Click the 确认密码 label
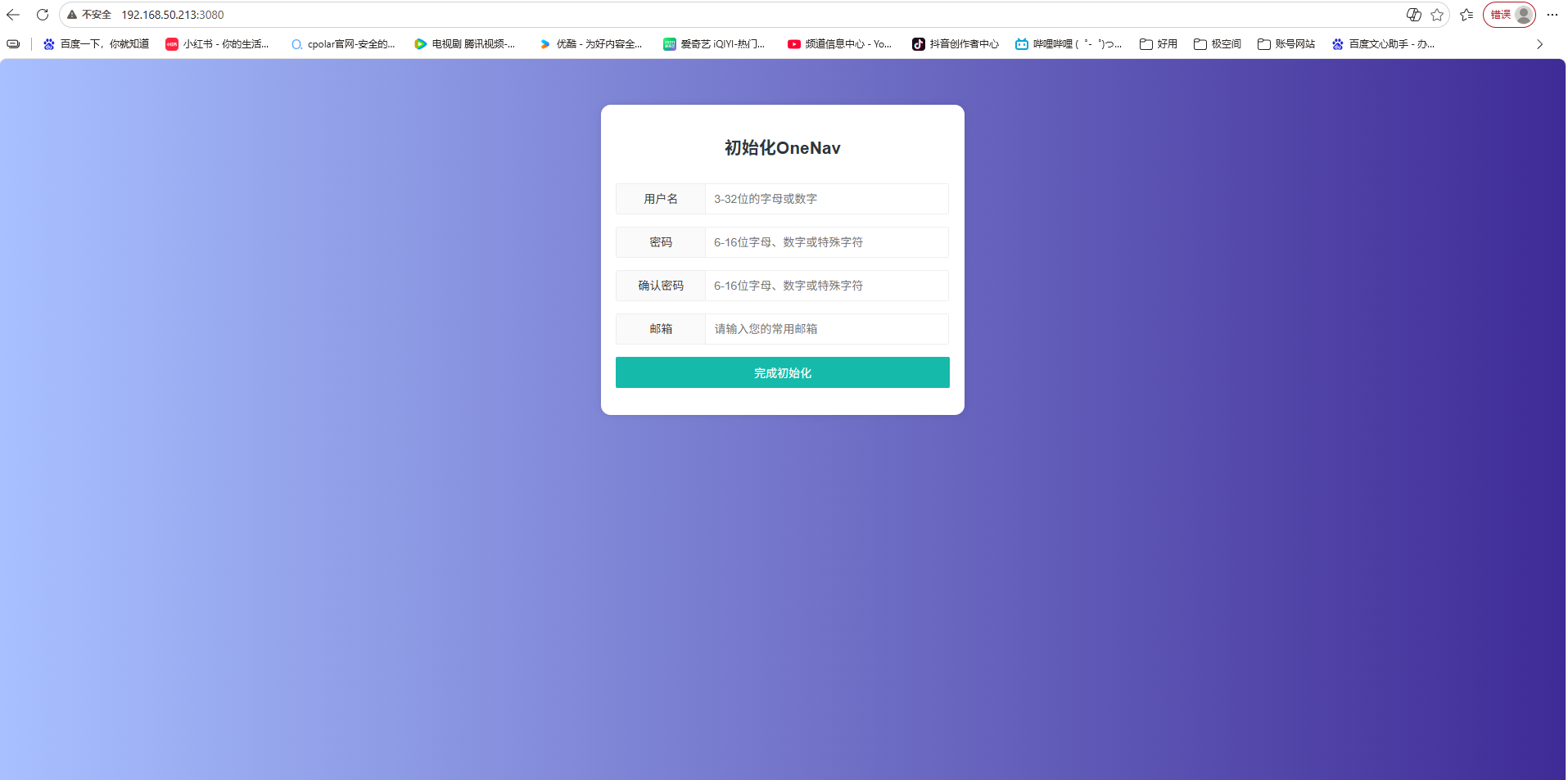 coord(661,286)
